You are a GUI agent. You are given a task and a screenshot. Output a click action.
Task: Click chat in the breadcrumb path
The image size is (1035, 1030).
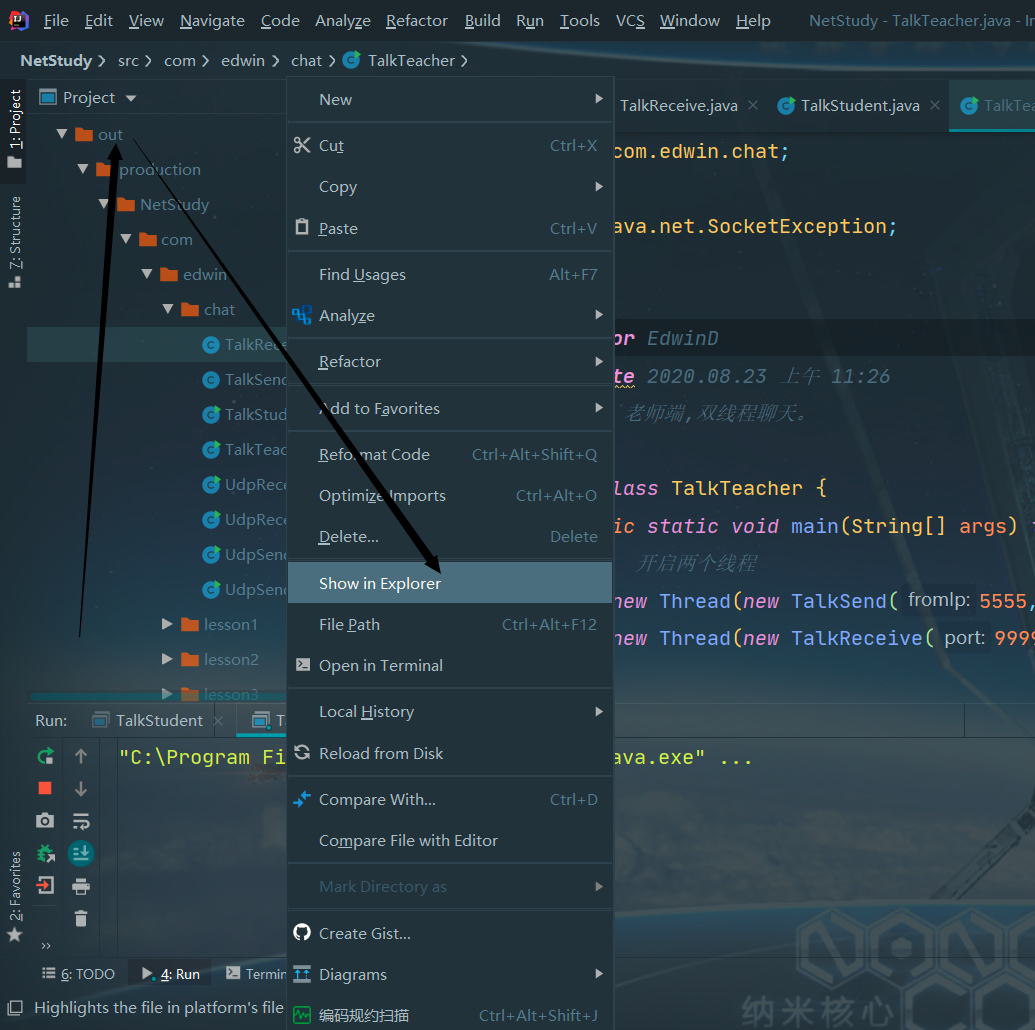point(306,61)
